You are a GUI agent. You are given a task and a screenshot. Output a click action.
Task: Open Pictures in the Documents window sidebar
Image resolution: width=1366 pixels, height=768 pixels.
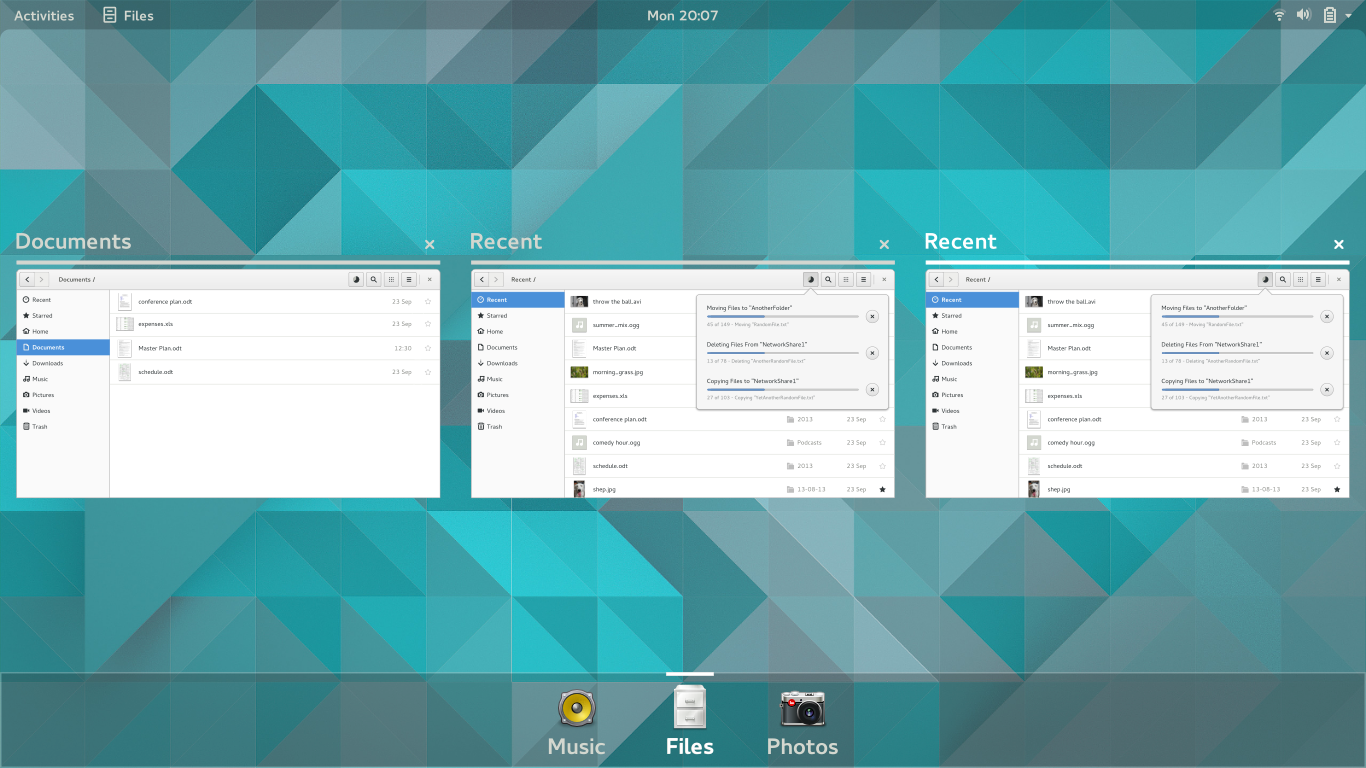(63, 395)
